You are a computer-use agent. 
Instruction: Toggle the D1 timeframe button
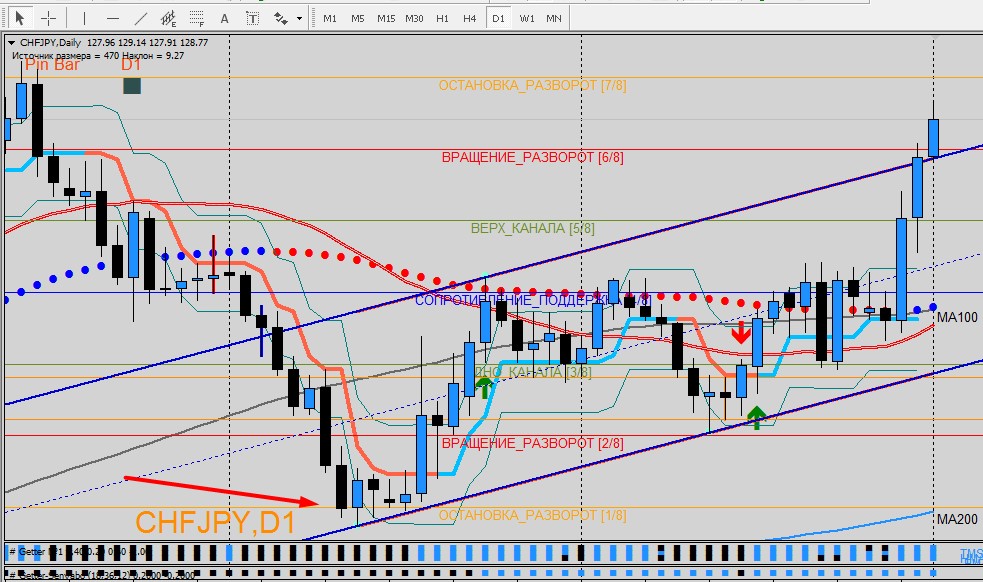(x=498, y=18)
